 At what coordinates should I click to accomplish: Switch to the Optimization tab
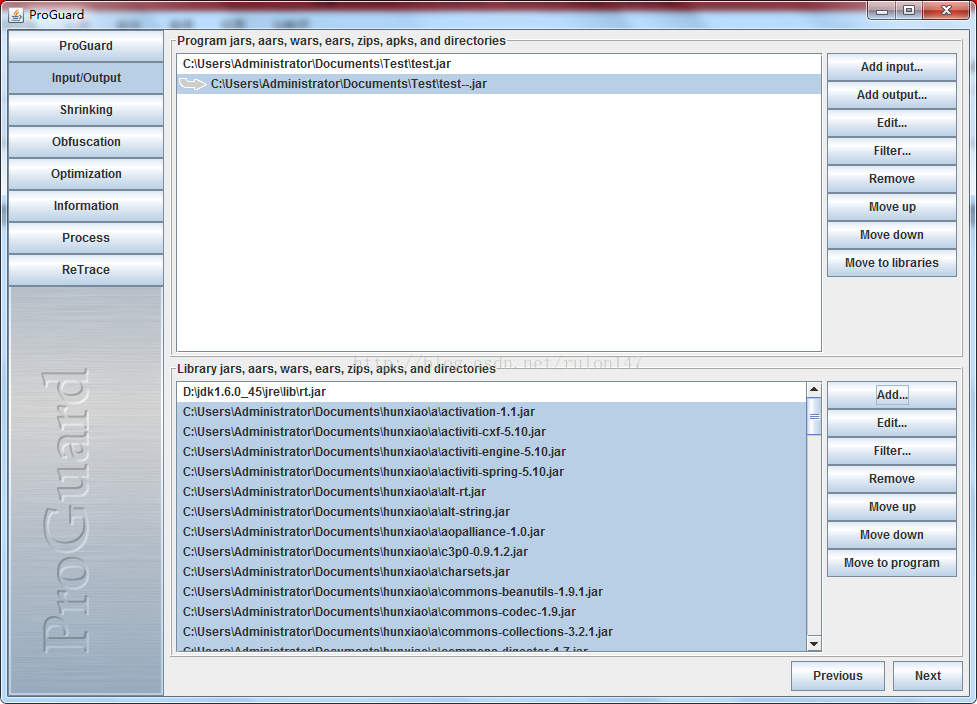click(86, 174)
